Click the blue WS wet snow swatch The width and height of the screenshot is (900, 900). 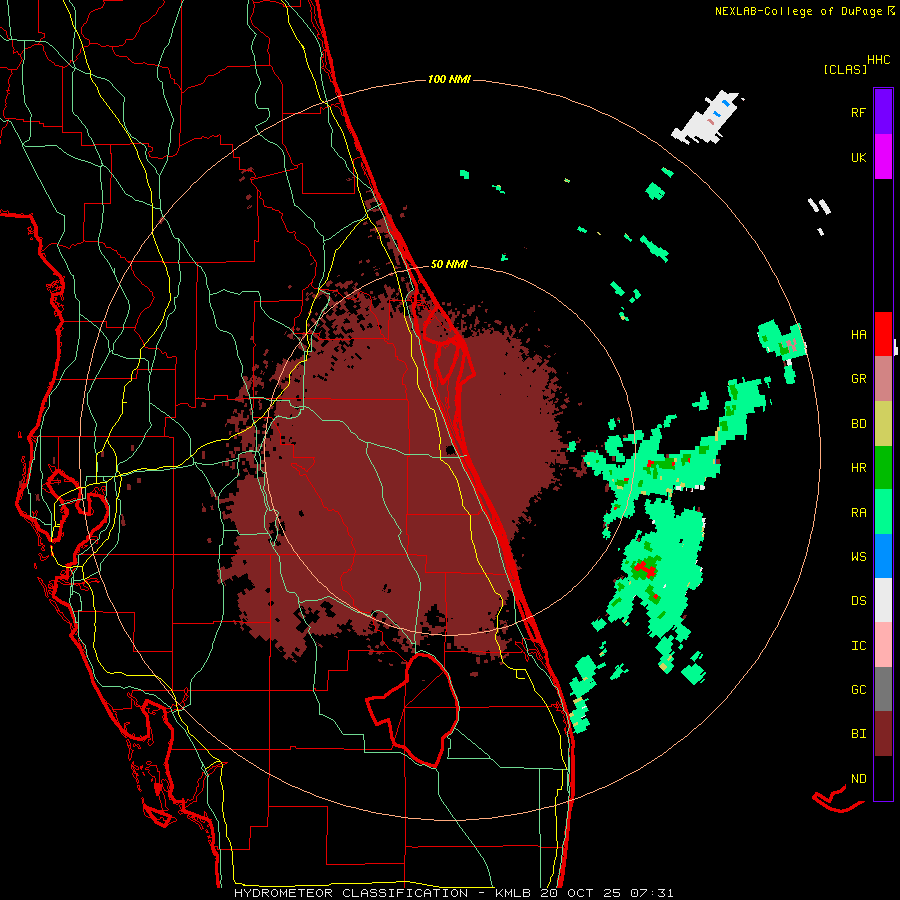pos(883,556)
